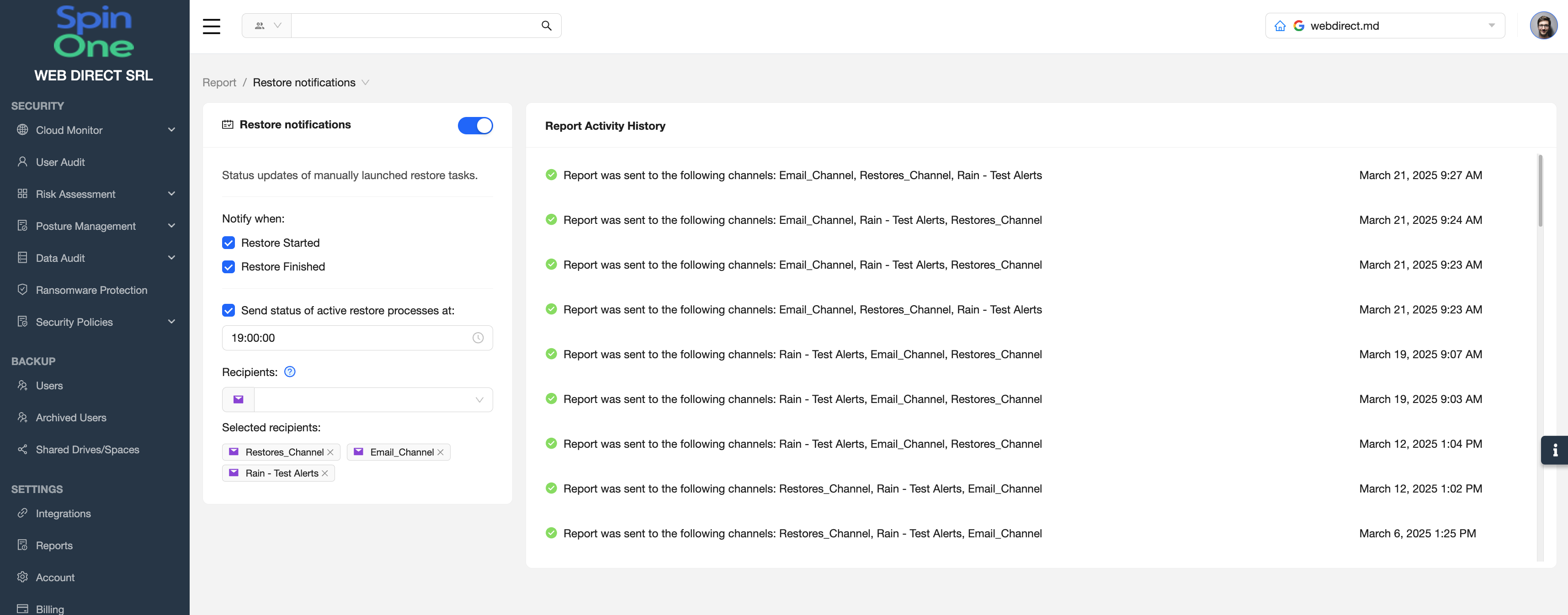Image resolution: width=1568 pixels, height=615 pixels.
Task: Uncheck the Restore Started checkbox
Action: (228, 243)
